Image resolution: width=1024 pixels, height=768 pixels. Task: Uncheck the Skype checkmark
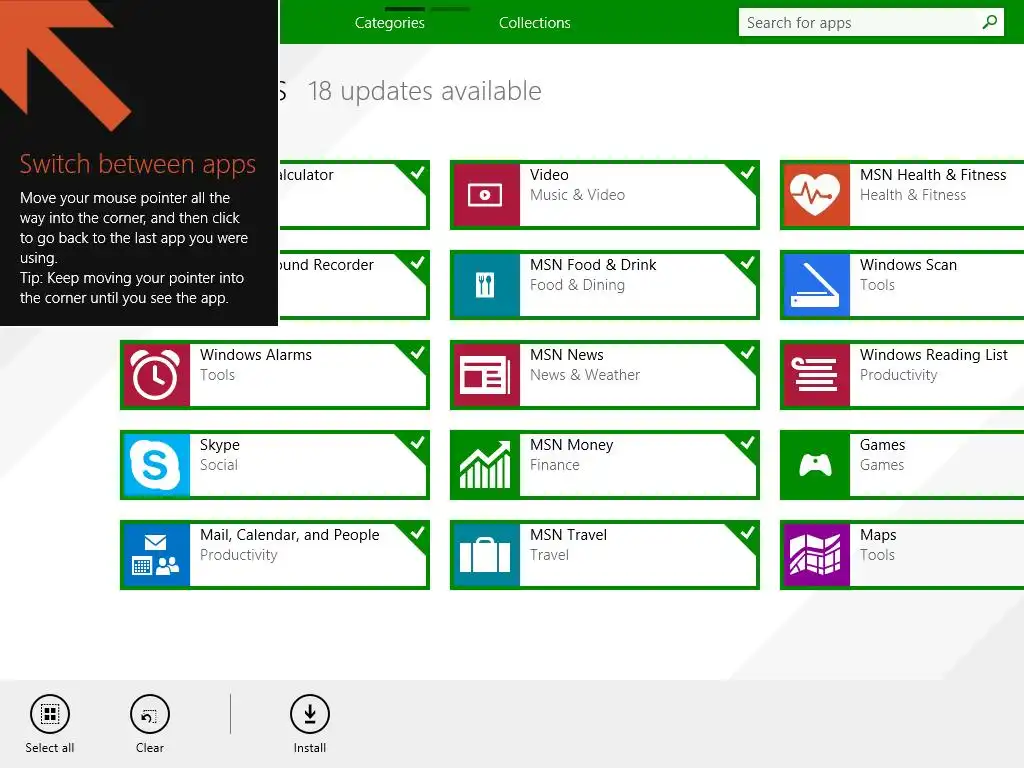pos(417,443)
